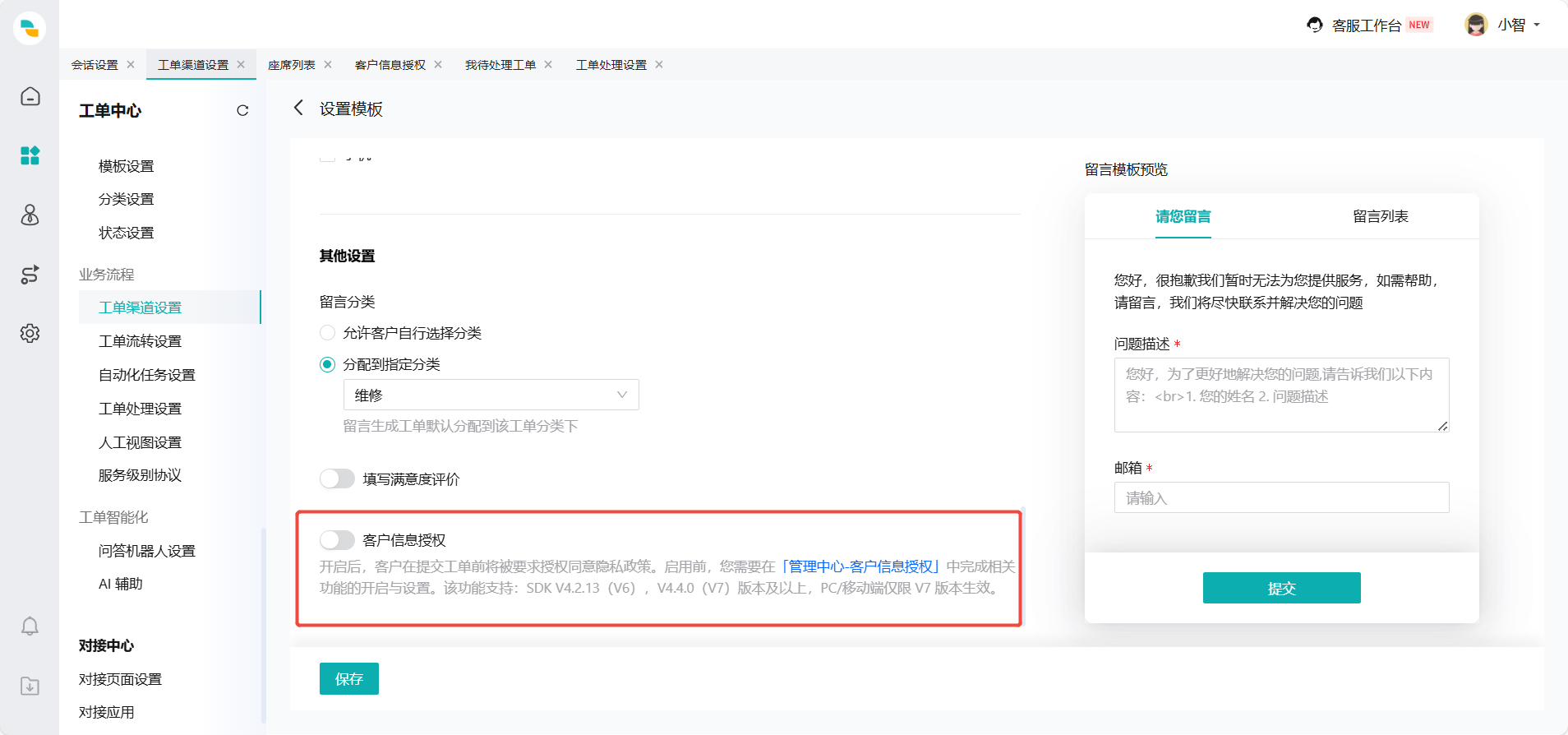Enable the 填写满意度评价 toggle
This screenshot has width=1568, height=735.
337,478
